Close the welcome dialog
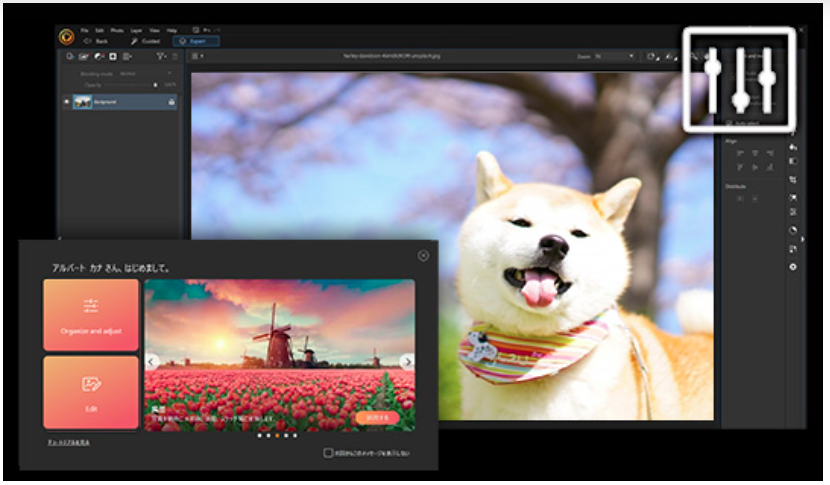 pos(423,256)
